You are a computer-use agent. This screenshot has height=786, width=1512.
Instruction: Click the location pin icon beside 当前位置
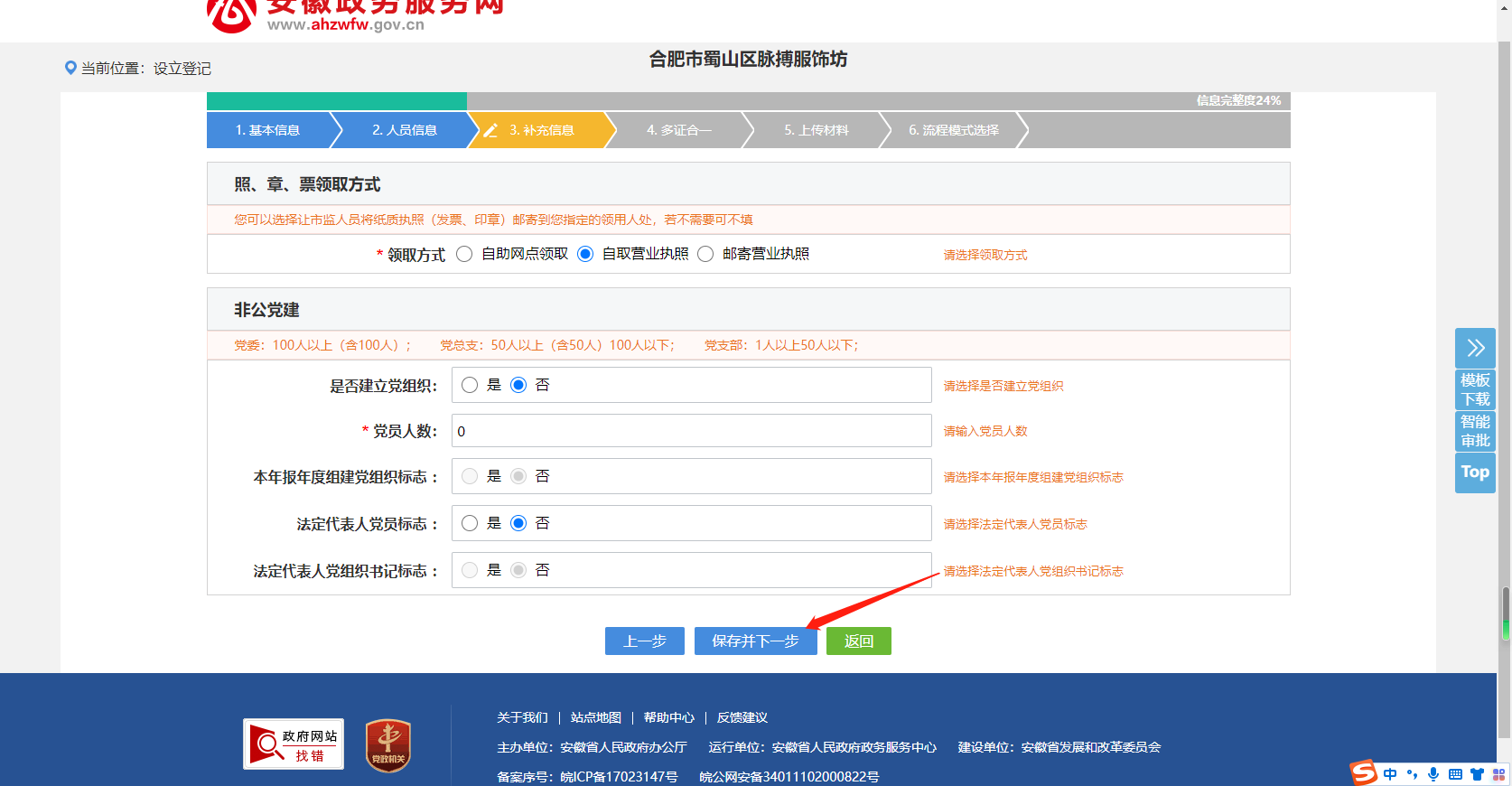pos(70,68)
